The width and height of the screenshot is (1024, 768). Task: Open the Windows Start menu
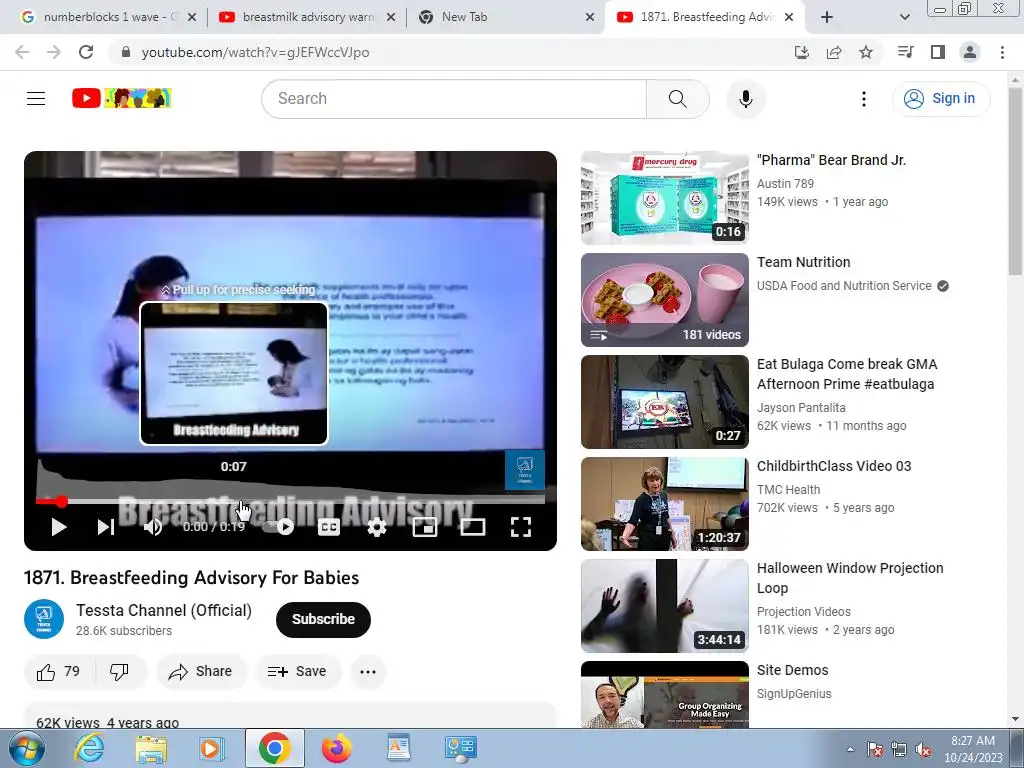(x=27, y=749)
